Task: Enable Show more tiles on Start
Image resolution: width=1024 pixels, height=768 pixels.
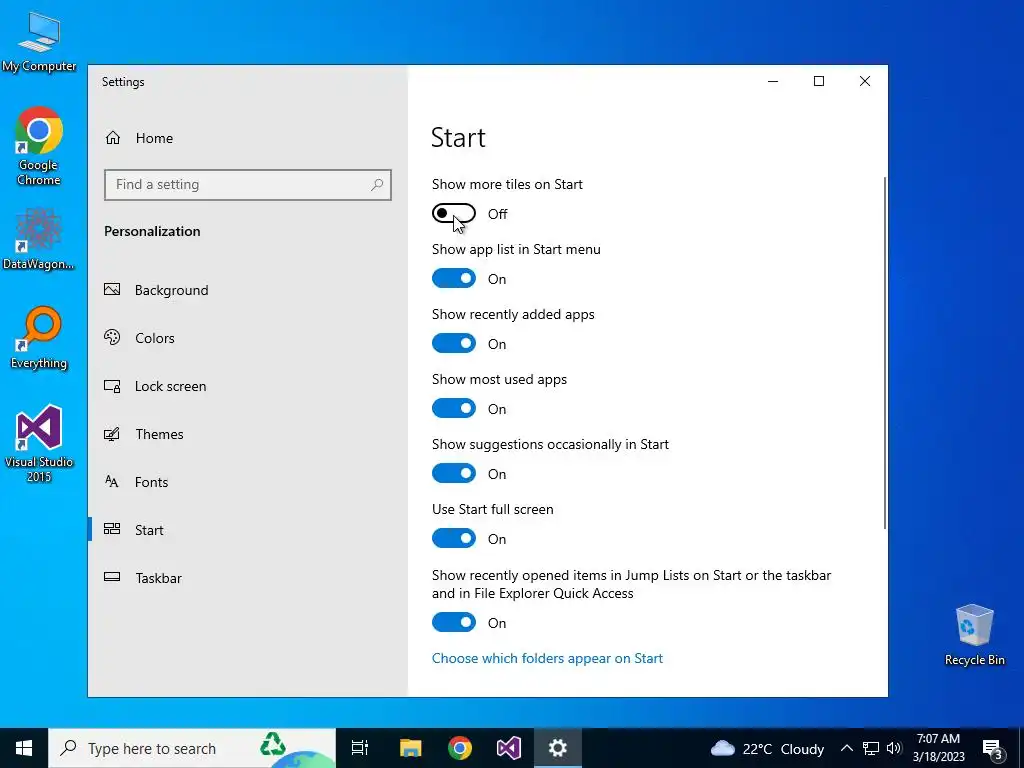Action: [x=454, y=214]
